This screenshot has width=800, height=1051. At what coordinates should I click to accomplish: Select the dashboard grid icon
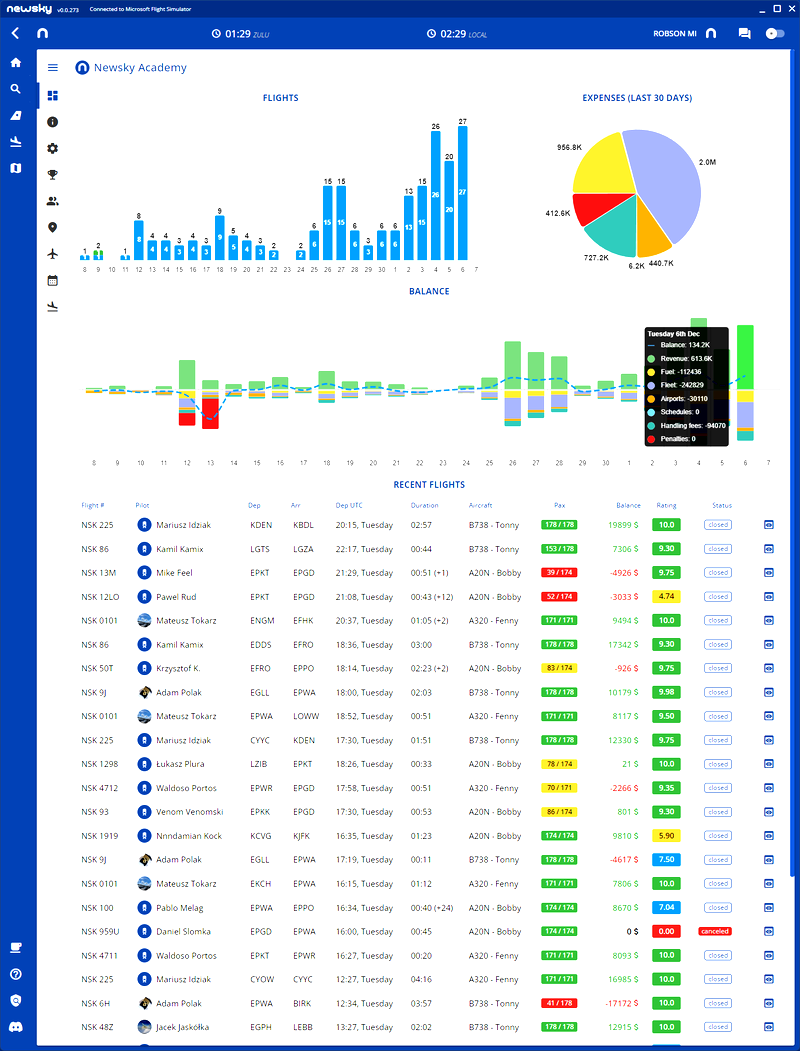click(52, 95)
